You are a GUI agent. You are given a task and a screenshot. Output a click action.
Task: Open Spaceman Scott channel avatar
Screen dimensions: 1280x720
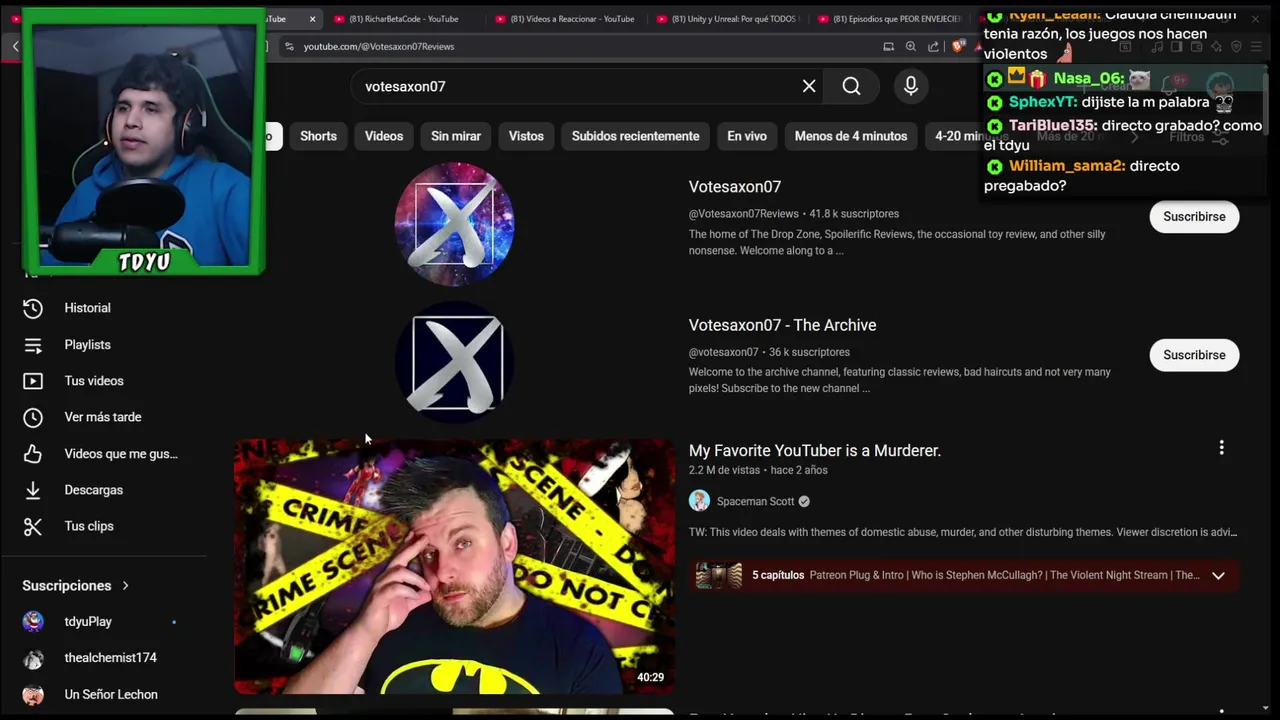point(699,501)
